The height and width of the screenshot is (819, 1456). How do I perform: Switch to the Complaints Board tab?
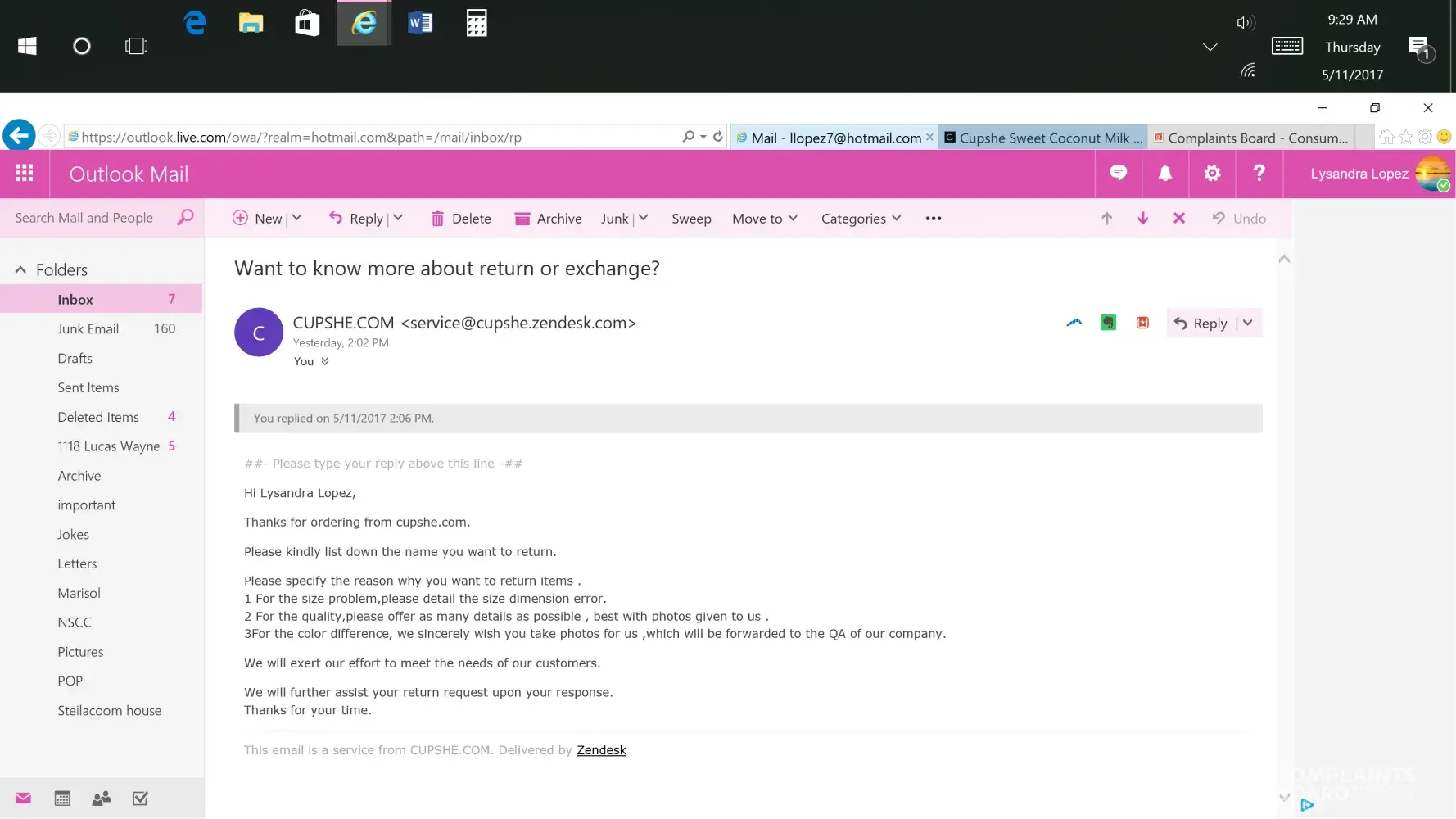click(1250, 138)
